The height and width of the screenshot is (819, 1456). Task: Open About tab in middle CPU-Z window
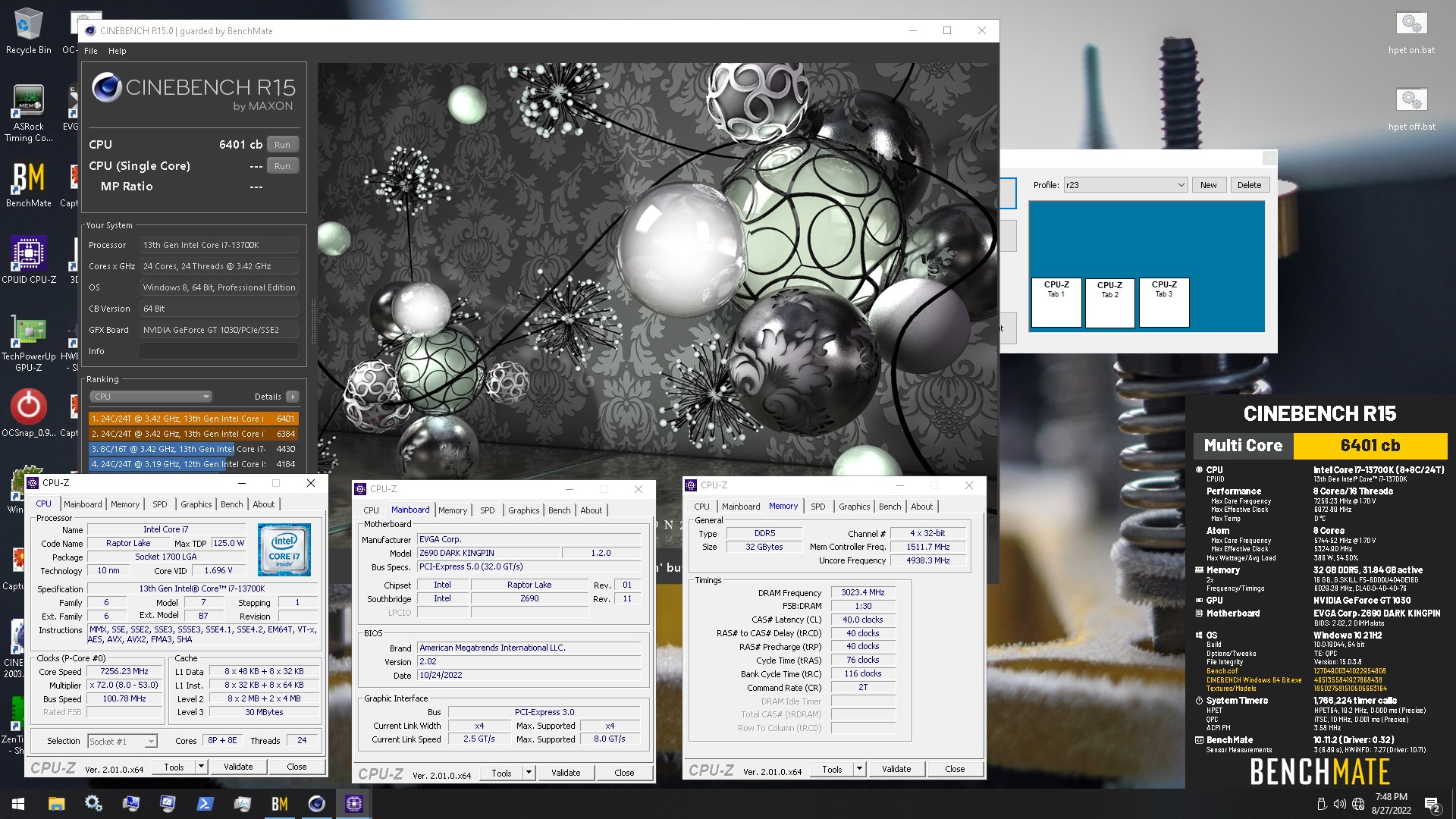tap(591, 510)
